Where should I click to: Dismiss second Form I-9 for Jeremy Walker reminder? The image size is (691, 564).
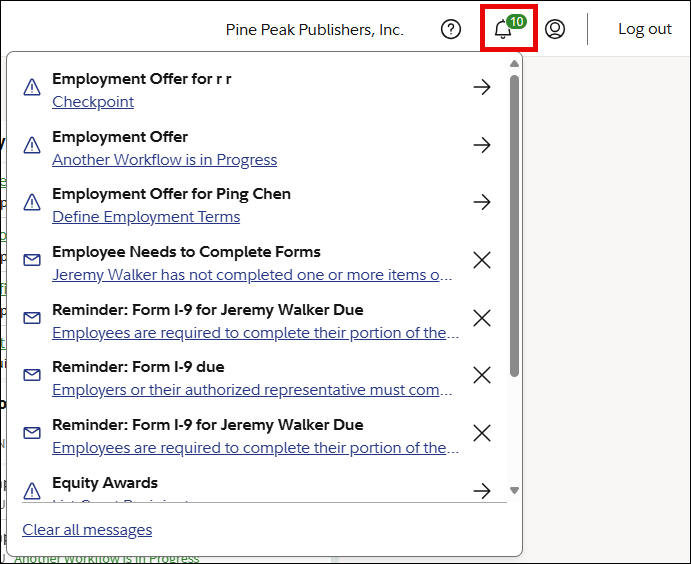[482, 433]
